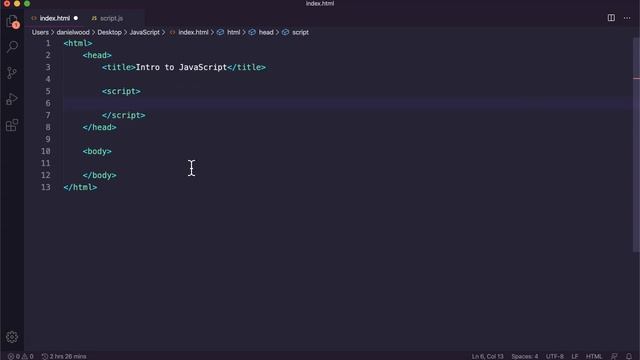Show errors and warnings problems panel
The width and height of the screenshot is (640, 360).
tap(21, 356)
